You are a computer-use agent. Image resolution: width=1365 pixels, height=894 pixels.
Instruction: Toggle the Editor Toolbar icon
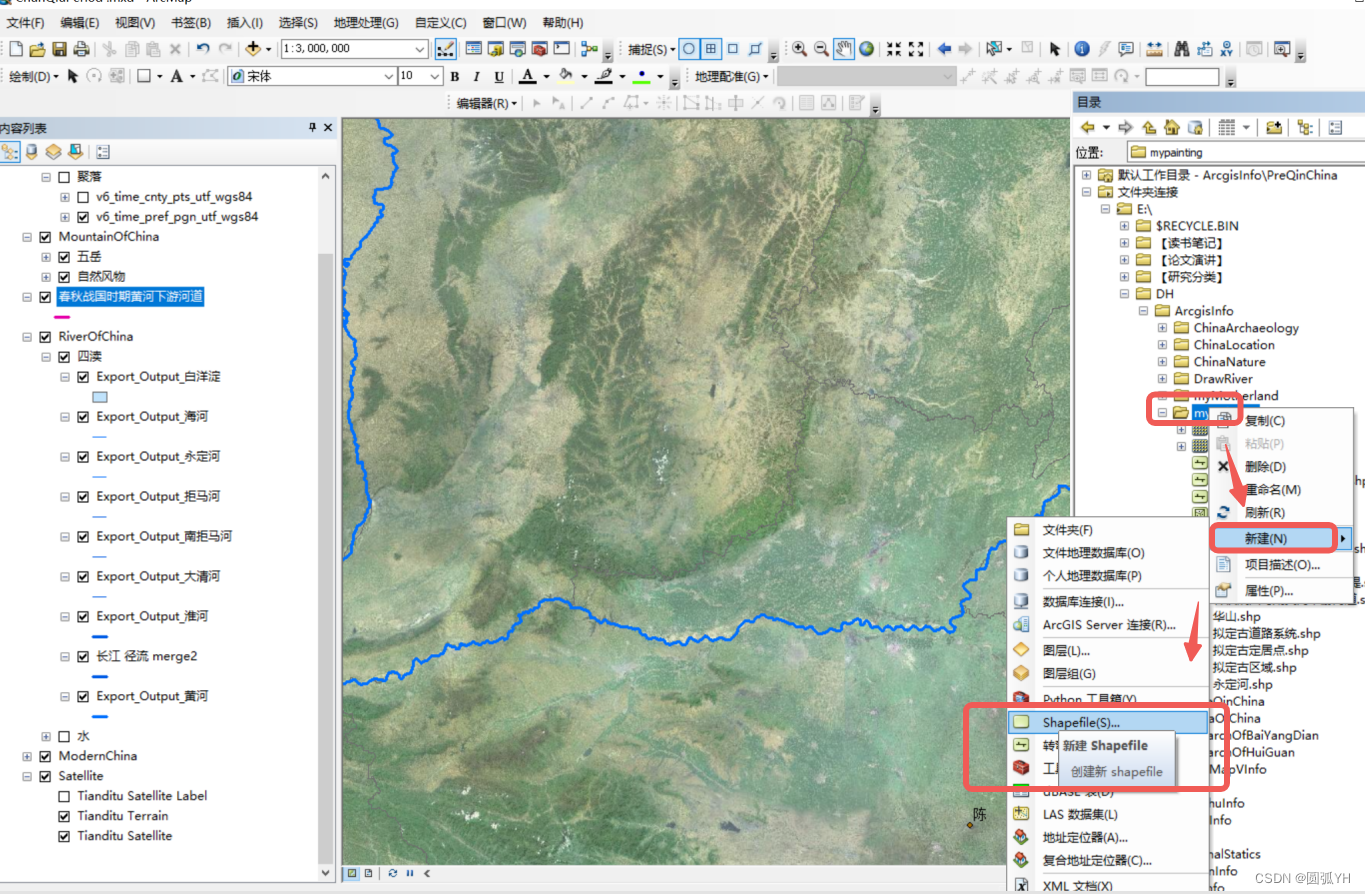(x=446, y=48)
